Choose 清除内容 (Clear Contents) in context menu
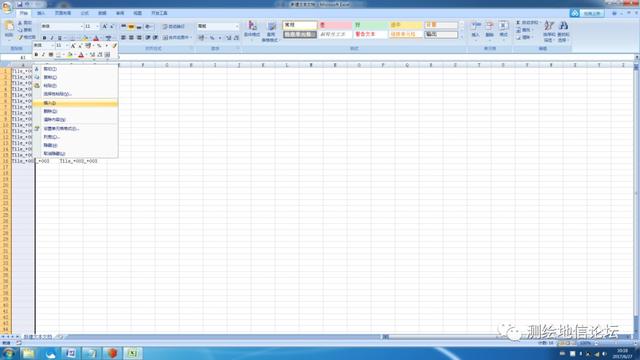 (x=75, y=120)
